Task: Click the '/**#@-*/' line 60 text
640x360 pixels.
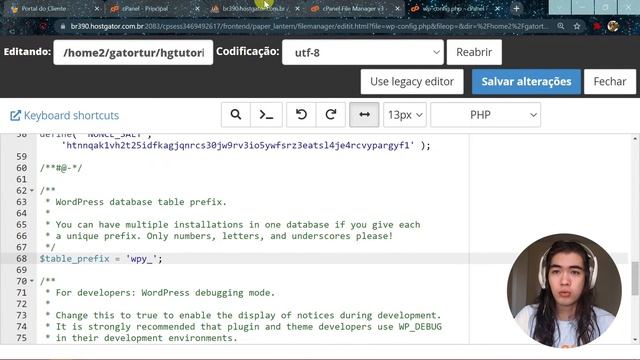Action: pyautogui.click(x=61, y=168)
